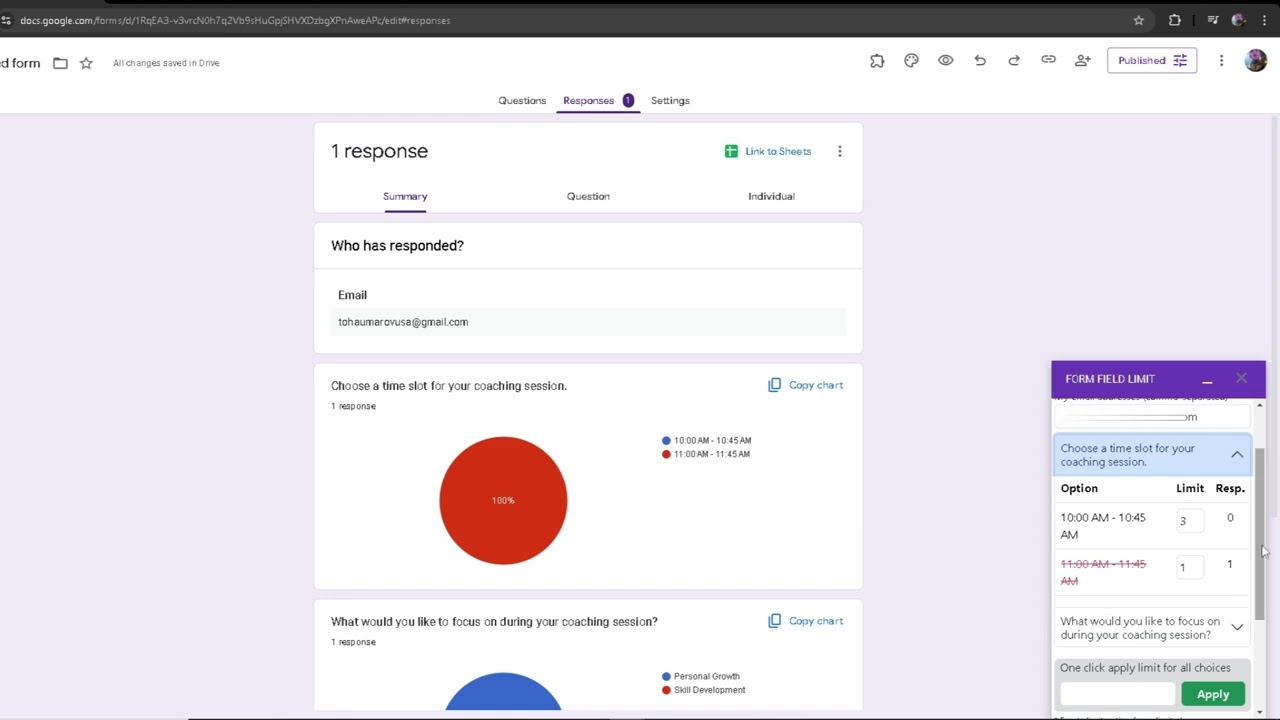1280x720 pixels.
Task: View site information icon in address bar
Action: pos(6,20)
